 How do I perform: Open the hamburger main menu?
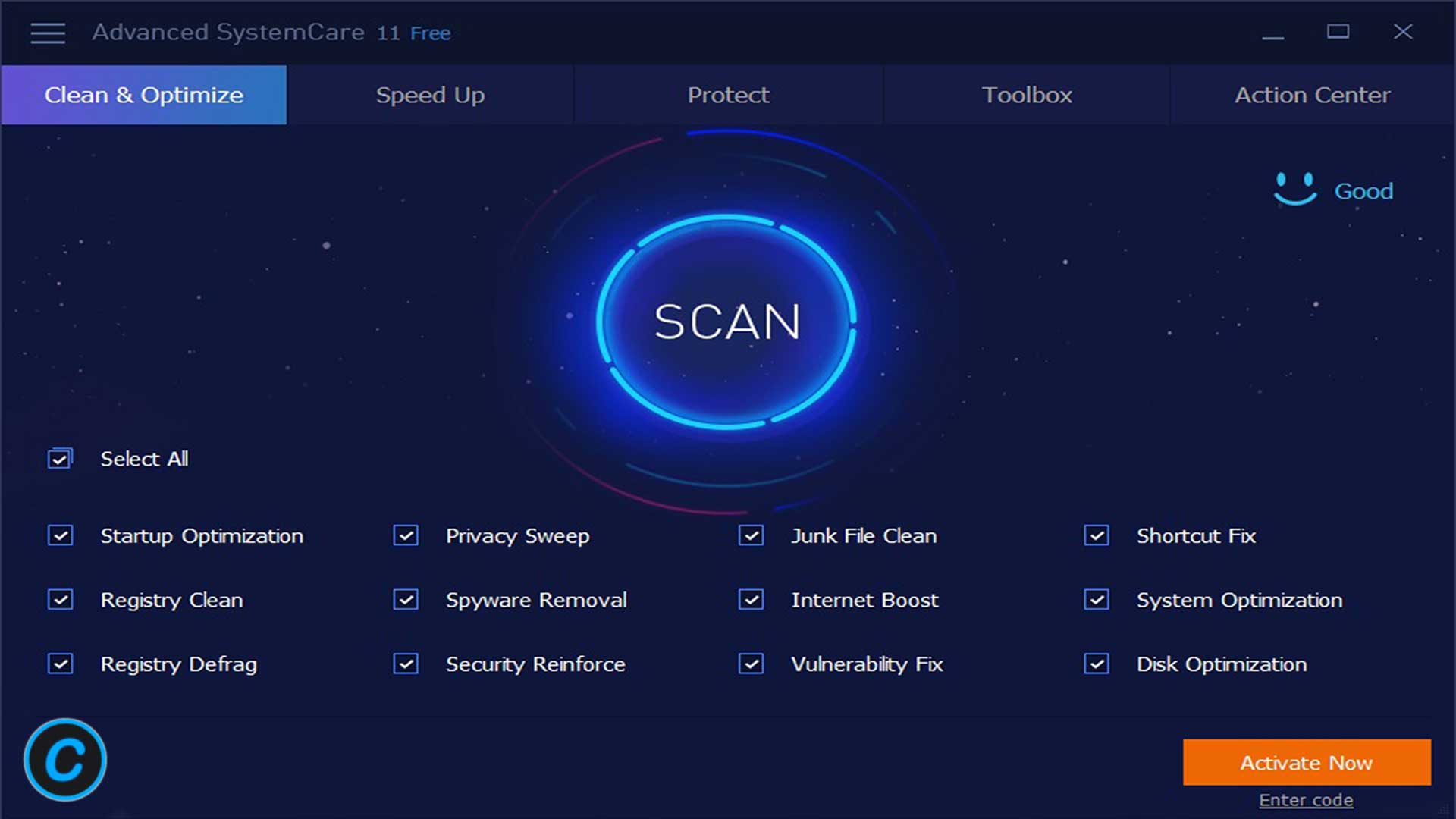(47, 33)
